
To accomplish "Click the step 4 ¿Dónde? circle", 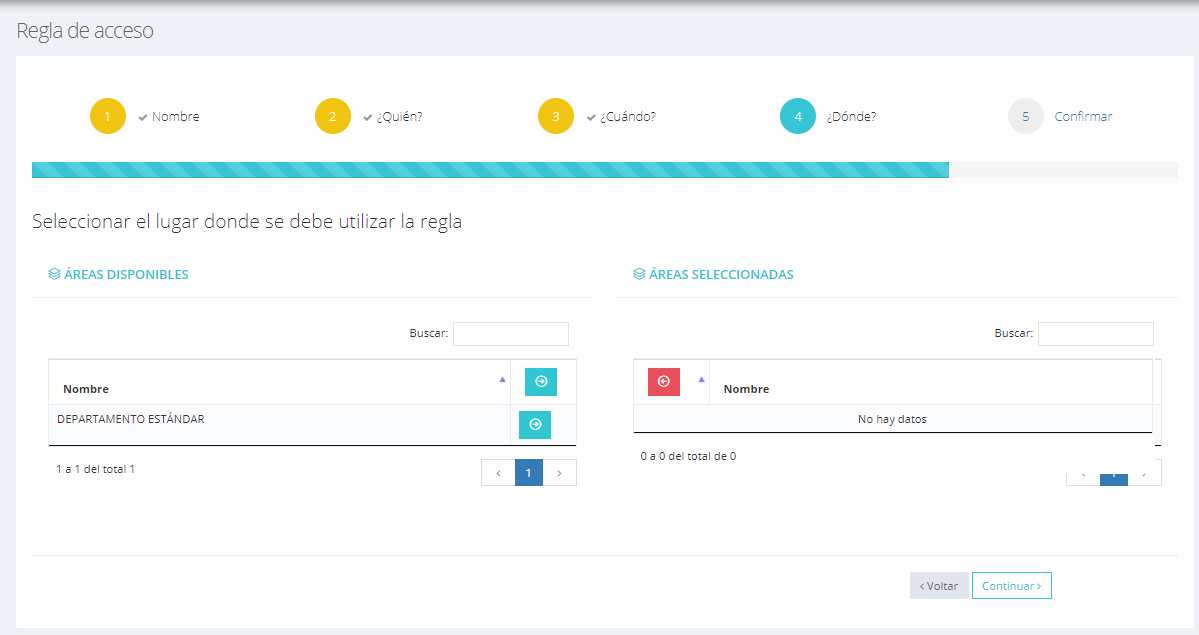I will [798, 116].
